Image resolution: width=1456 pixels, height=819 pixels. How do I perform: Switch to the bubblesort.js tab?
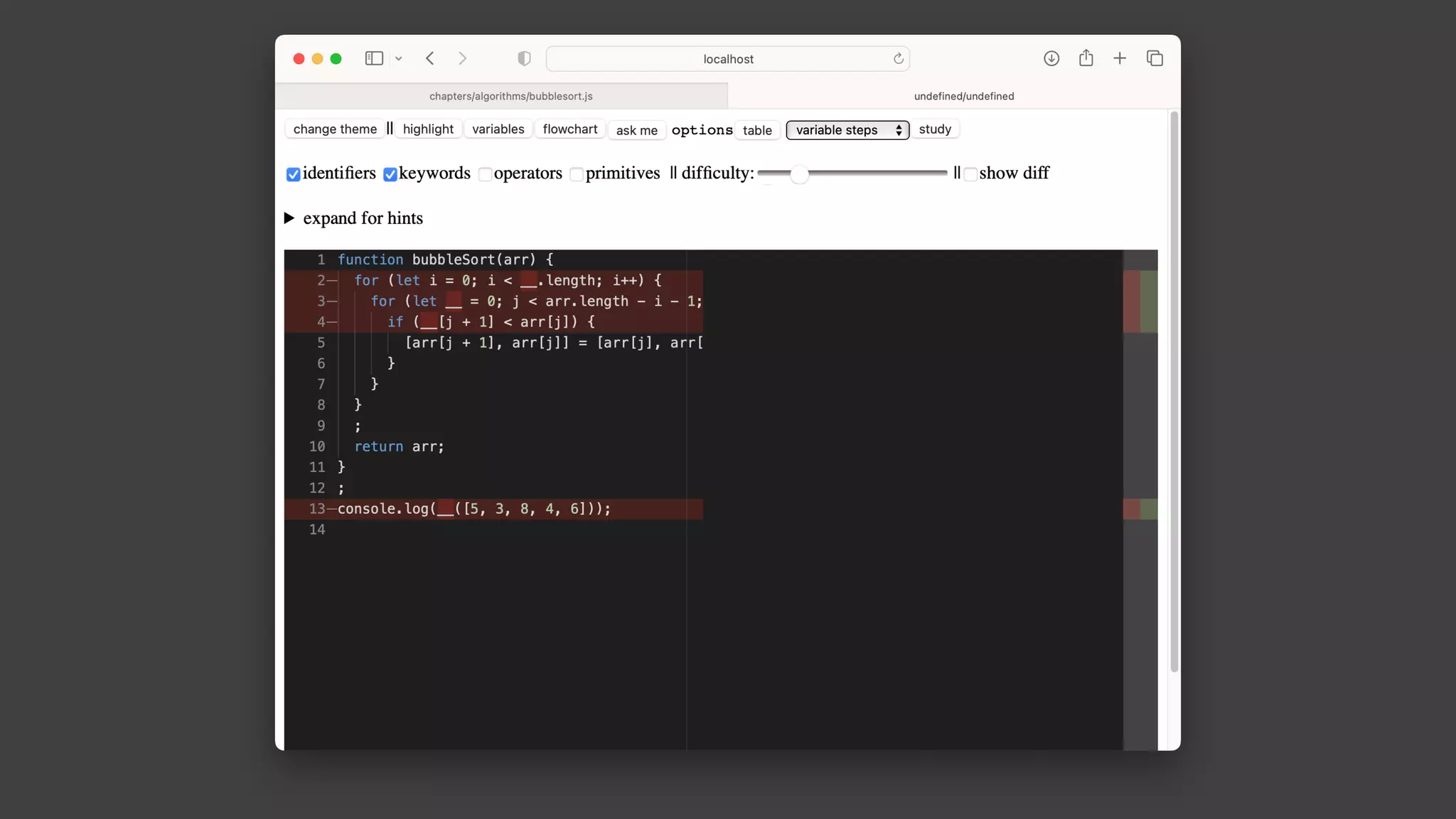[x=510, y=96]
